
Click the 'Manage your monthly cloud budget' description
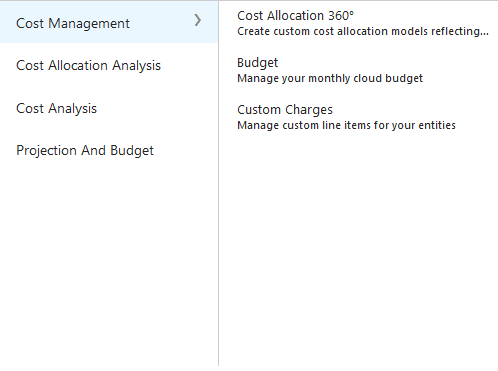coord(330,78)
